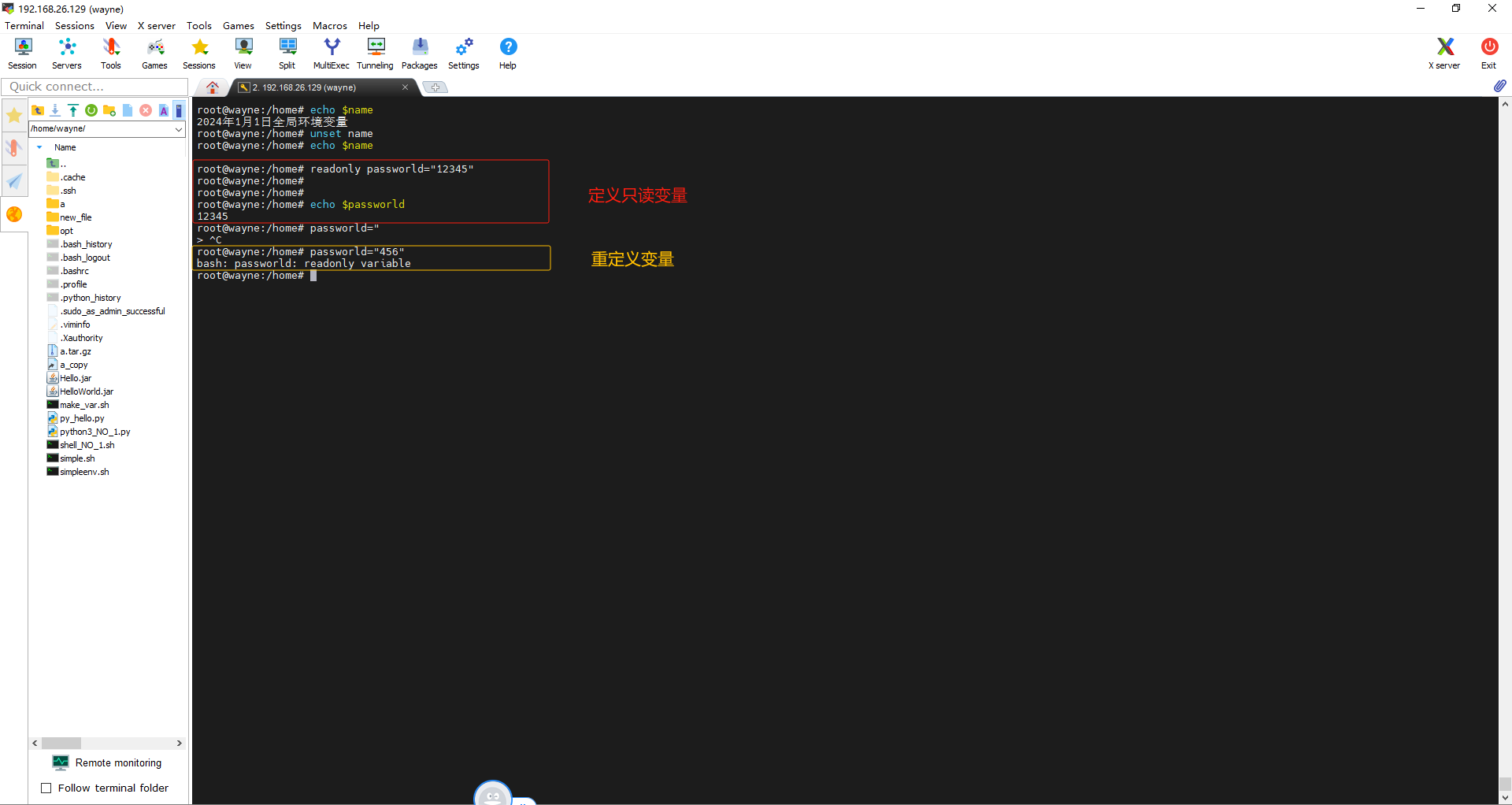Viewport: 1512px width, 805px height.
Task: Toggle the follow terminal folder toolbar icon
Action: click(x=180, y=110)
